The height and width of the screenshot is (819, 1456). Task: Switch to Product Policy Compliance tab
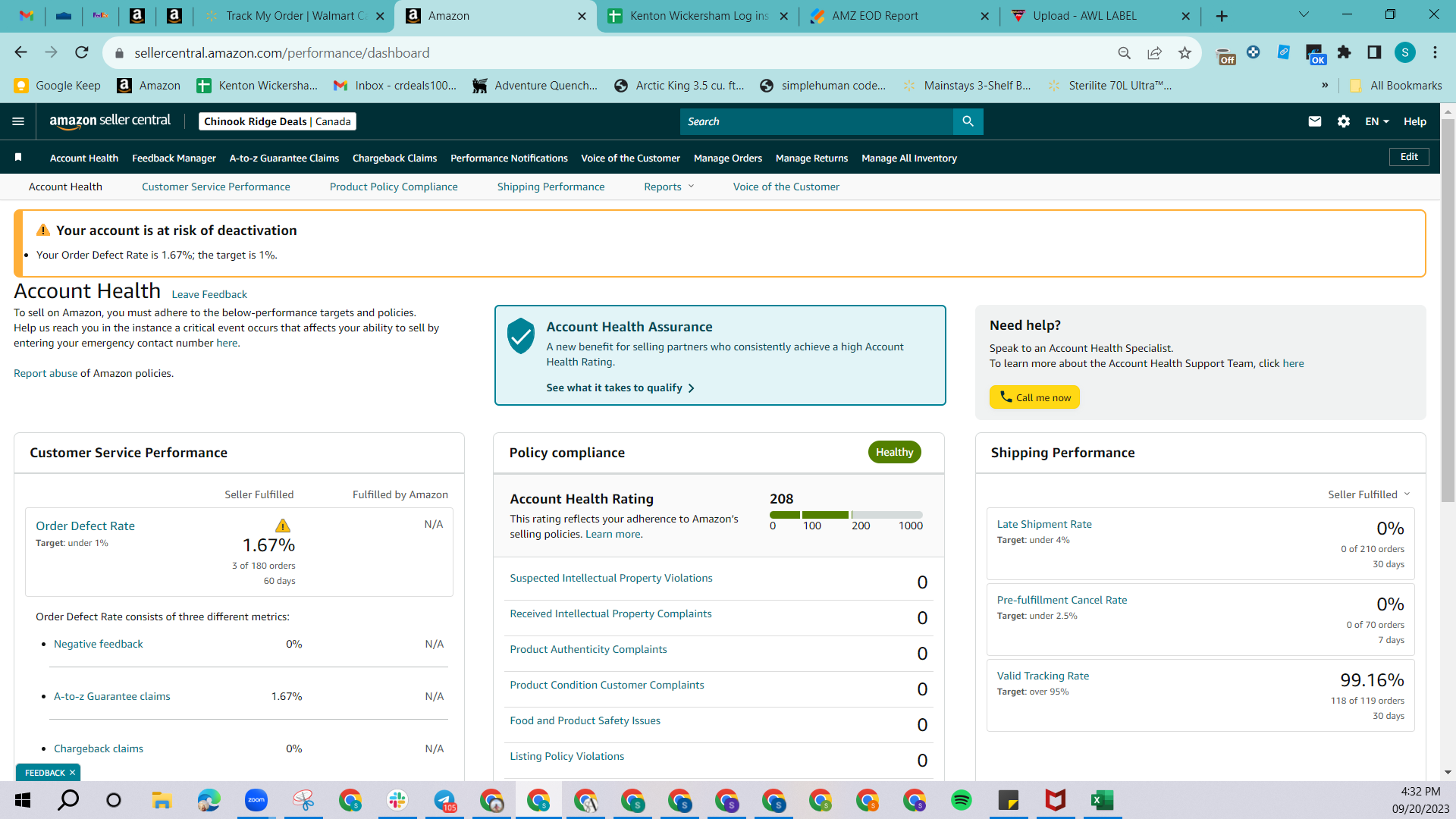[394, 187]
